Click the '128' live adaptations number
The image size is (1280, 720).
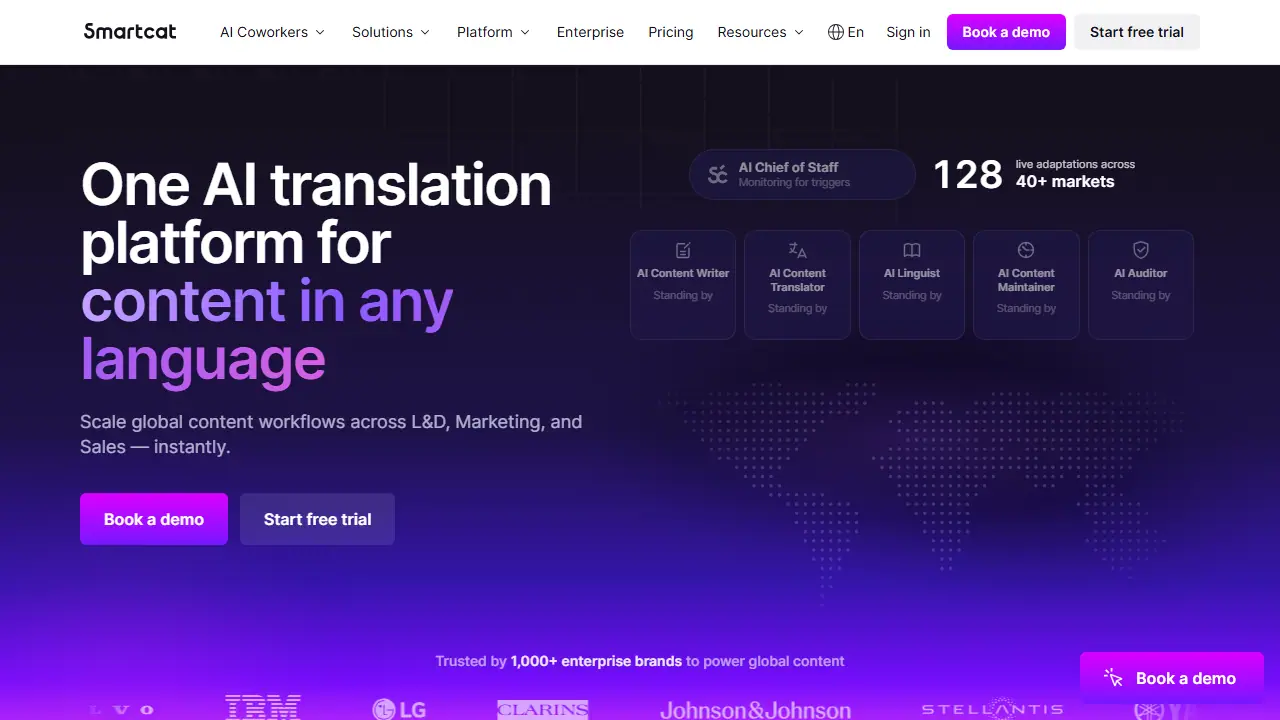(x=968, y=175)
